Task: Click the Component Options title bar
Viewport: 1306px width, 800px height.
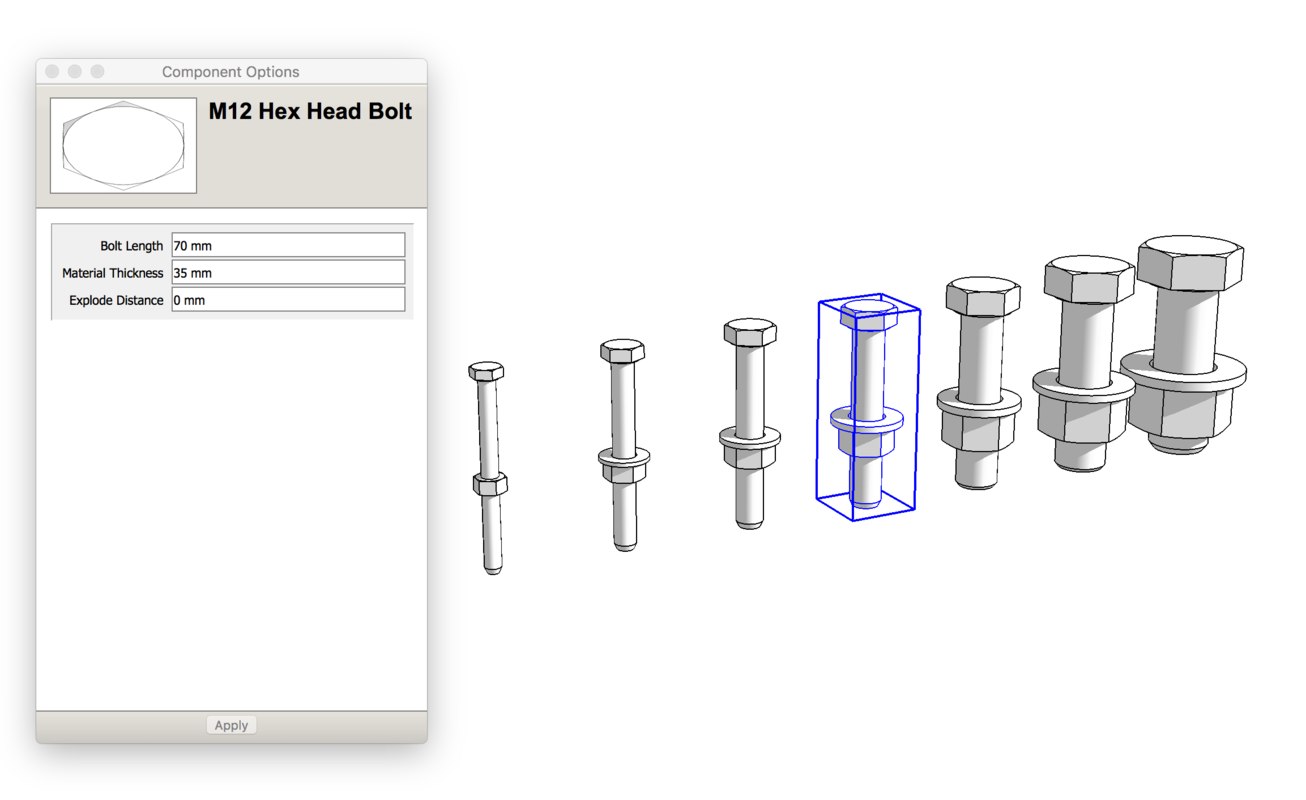Action: 231,71
